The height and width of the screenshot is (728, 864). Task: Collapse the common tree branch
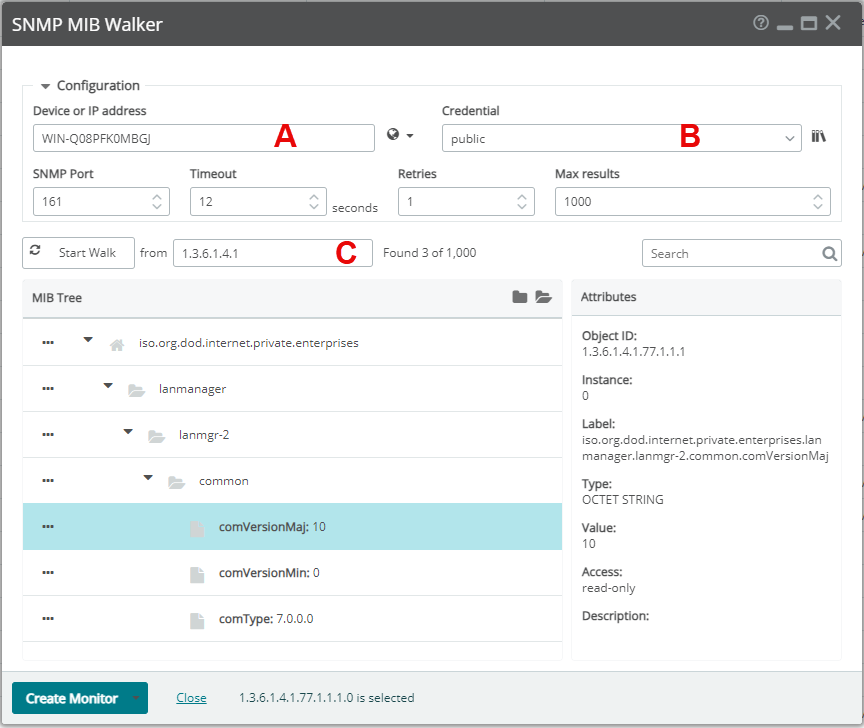pos(147,477)
